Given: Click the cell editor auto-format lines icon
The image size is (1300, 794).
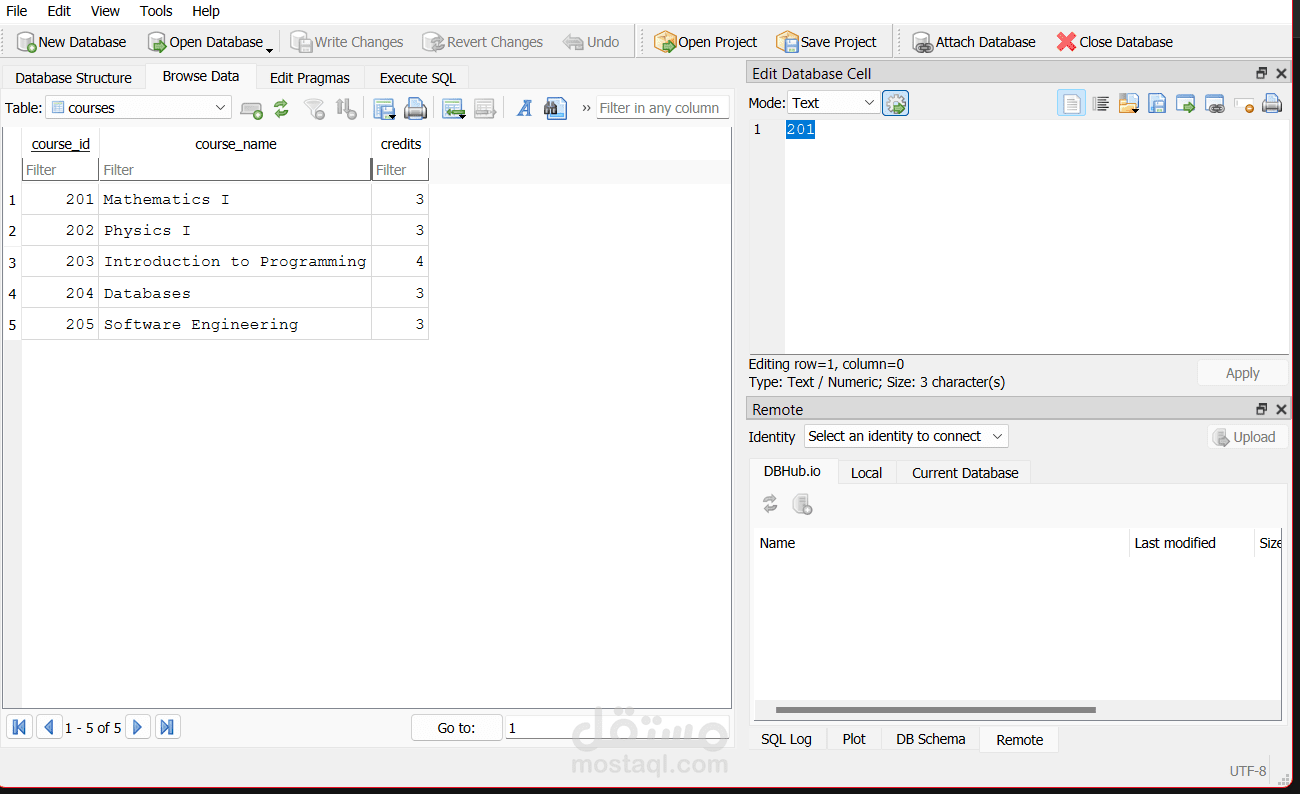Looking at the screenshot, I should 1101,103.
